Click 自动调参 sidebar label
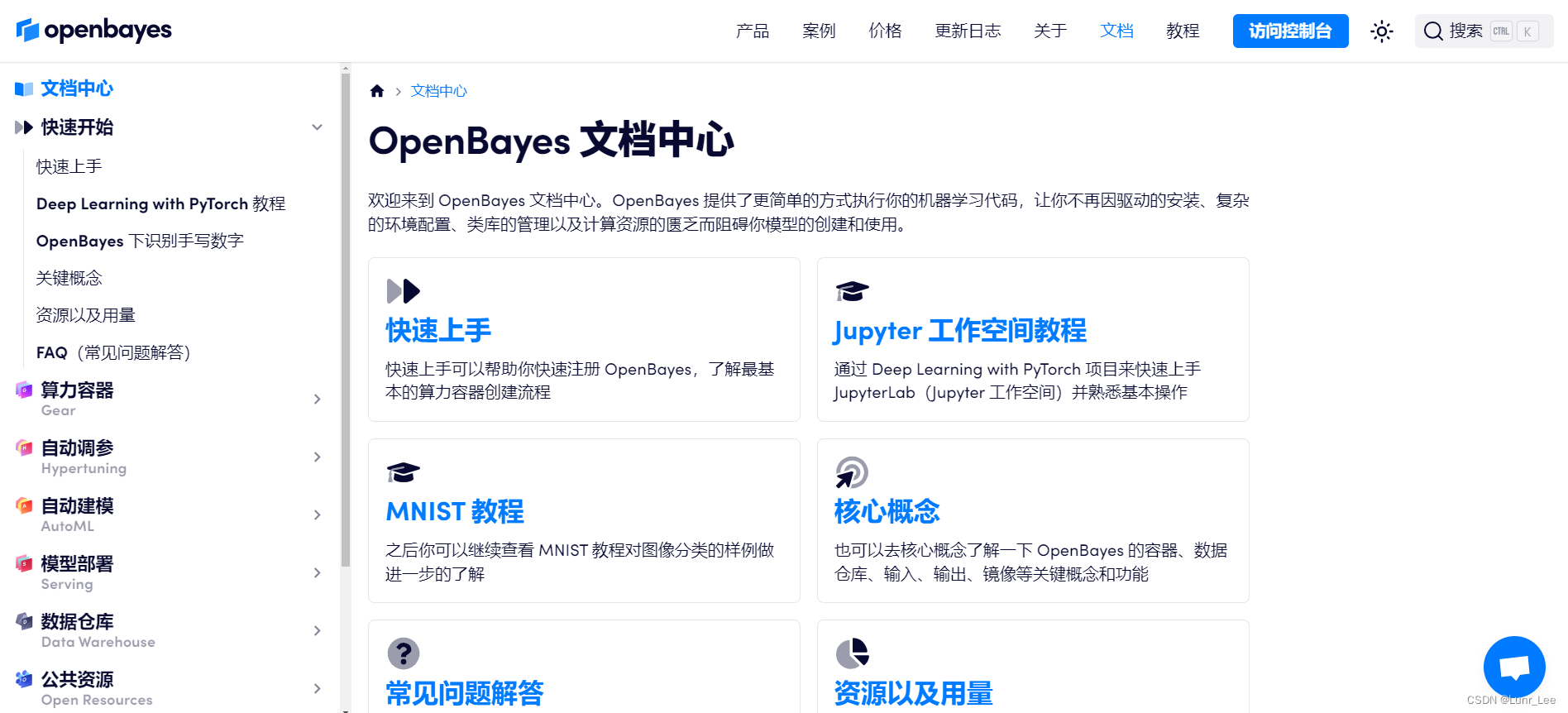1568x713 pixels. tap(77, 447)
